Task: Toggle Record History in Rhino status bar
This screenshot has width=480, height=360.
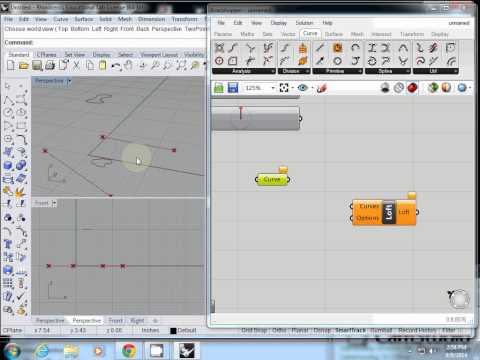Action: (417, 330)
